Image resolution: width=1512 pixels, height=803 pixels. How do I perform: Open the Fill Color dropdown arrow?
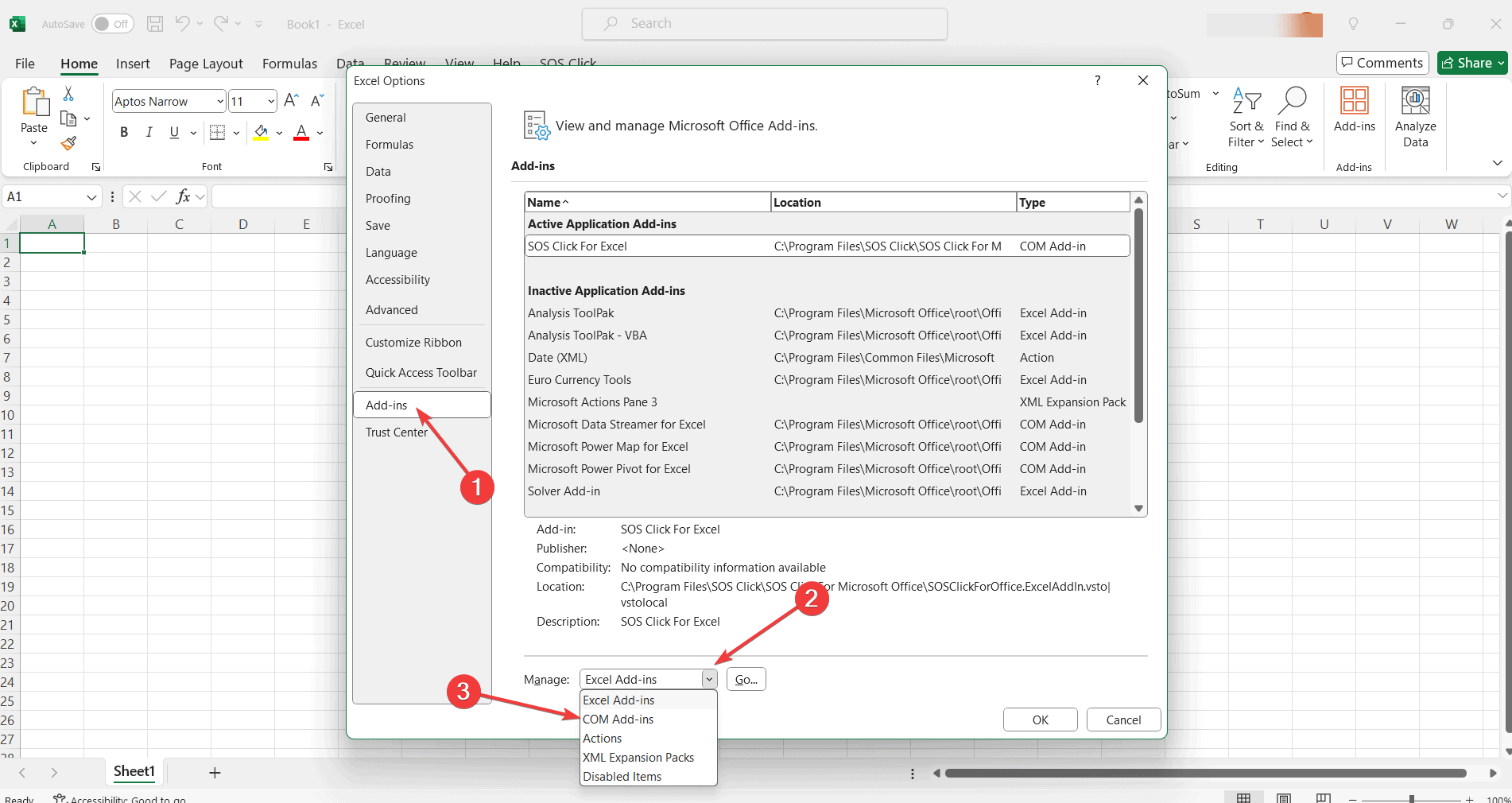(x=279, y=133)
